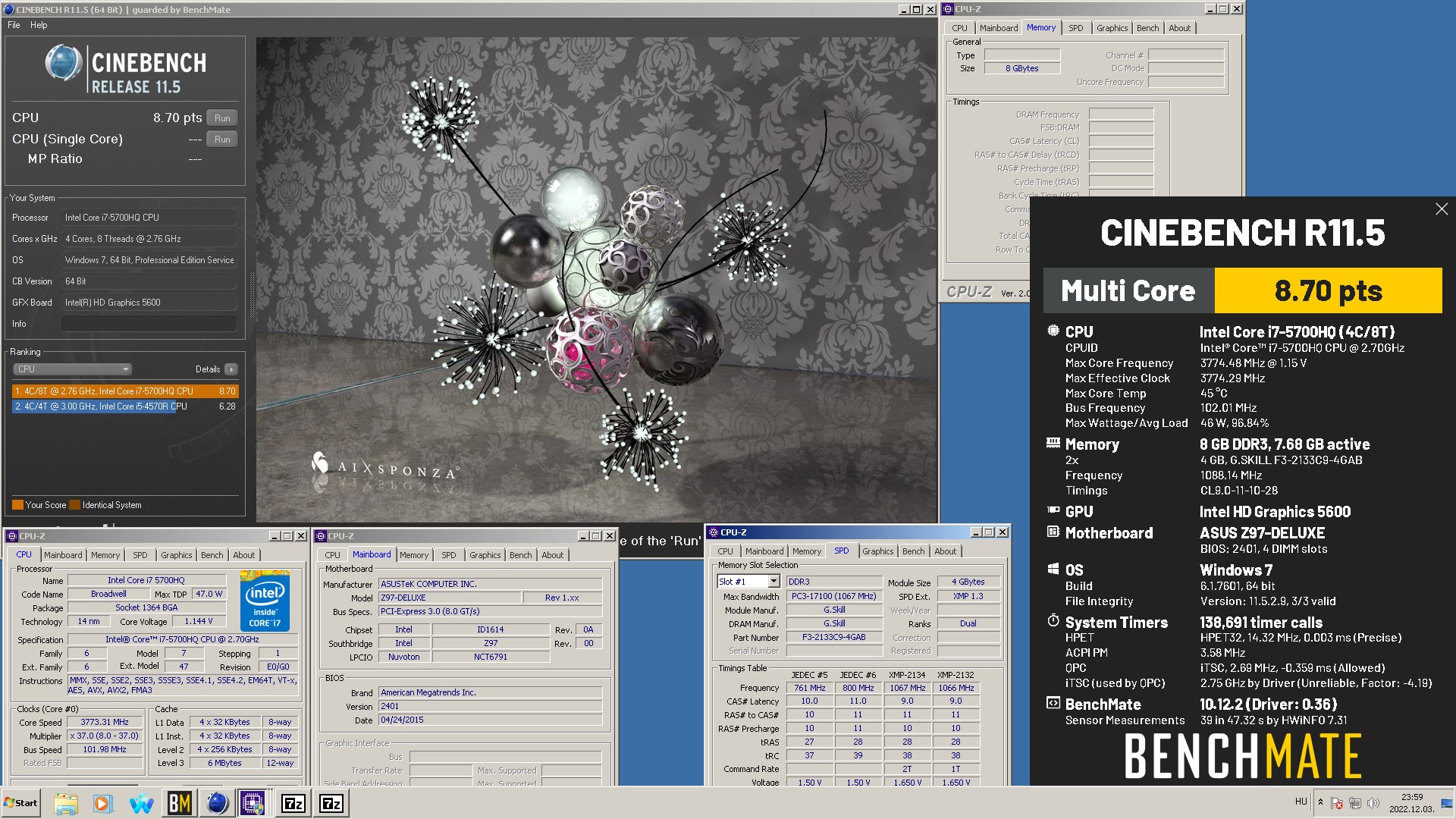The height and width of the screenshot is (819, 1456).
Task: Click the Cinebench globe icon in taskbar
Action: (217, 803)
